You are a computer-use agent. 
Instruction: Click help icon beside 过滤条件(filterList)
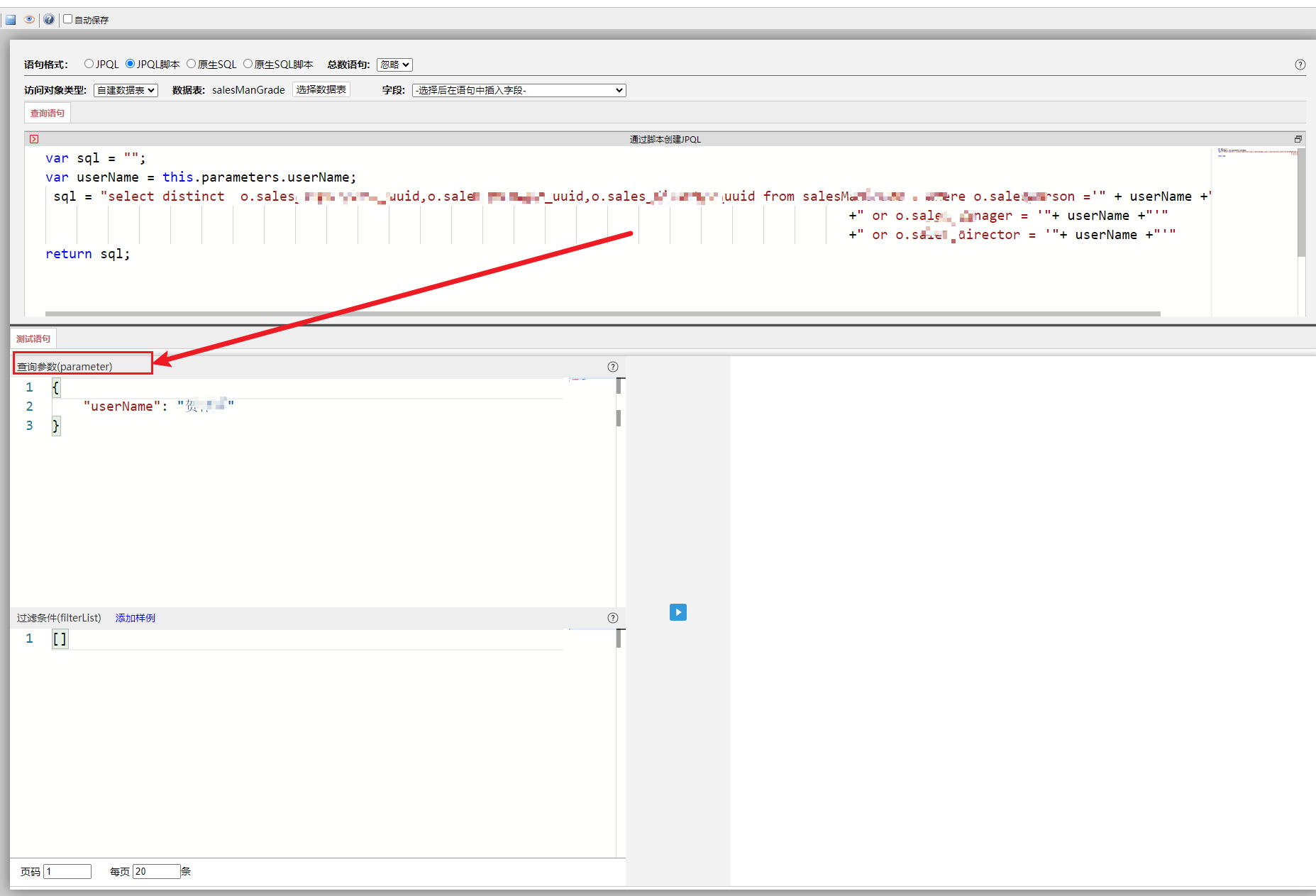coord(613,618)
